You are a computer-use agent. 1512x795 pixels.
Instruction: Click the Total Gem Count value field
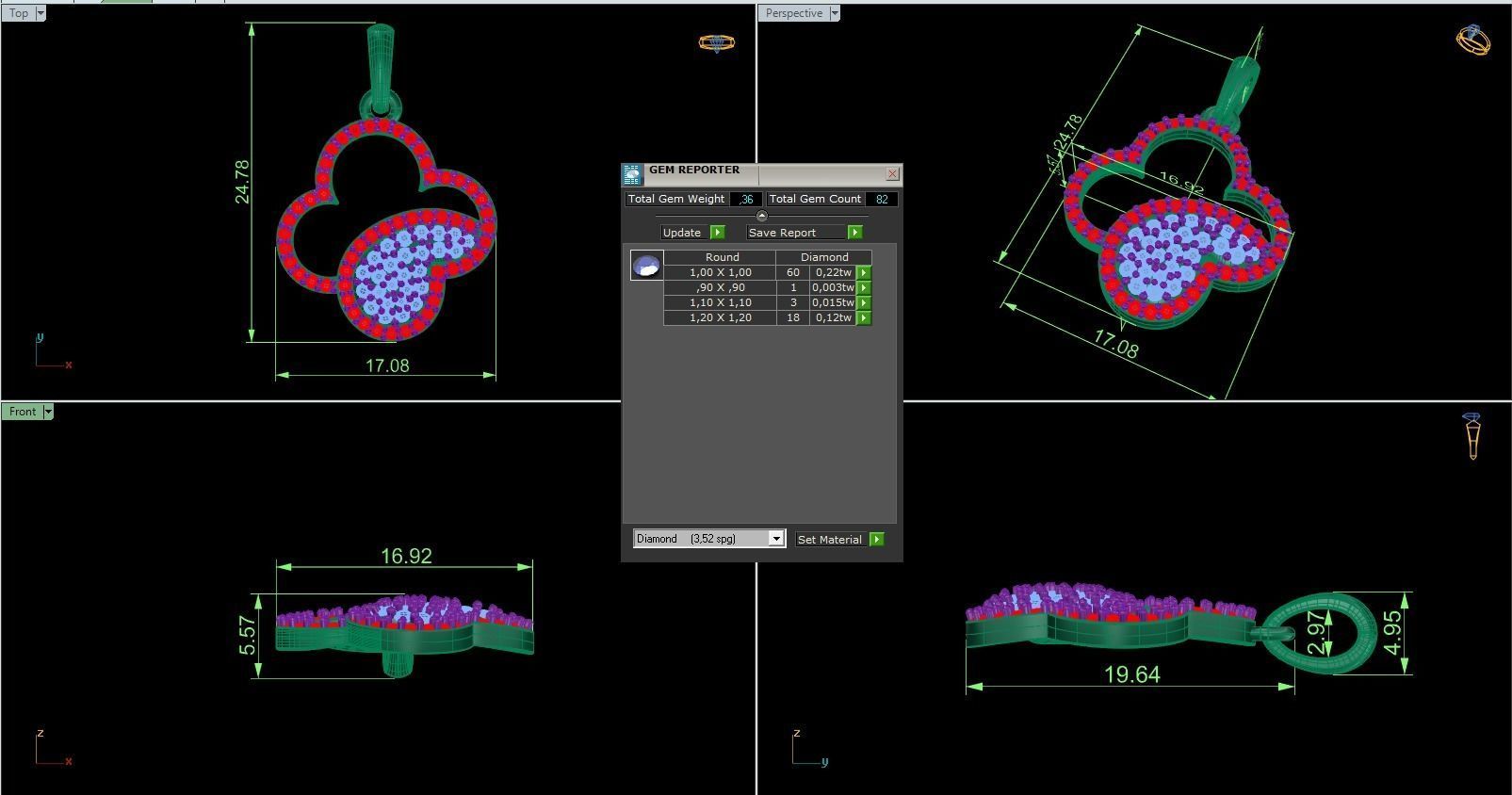tap(882, 199)
